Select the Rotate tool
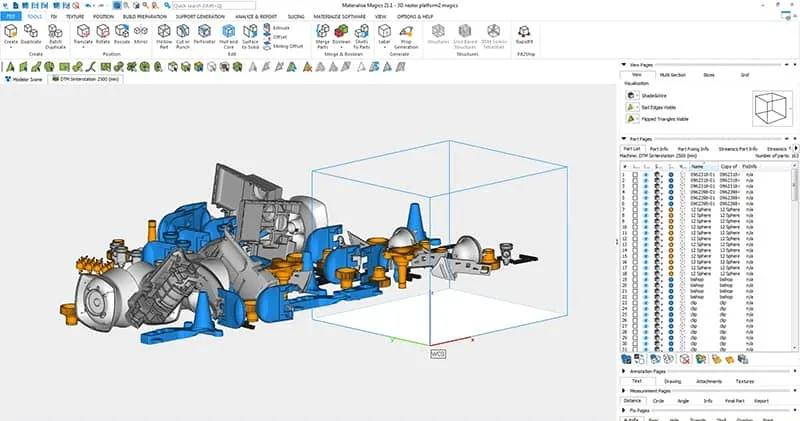The height and width of the screenshot is (421, 800). 103,38
